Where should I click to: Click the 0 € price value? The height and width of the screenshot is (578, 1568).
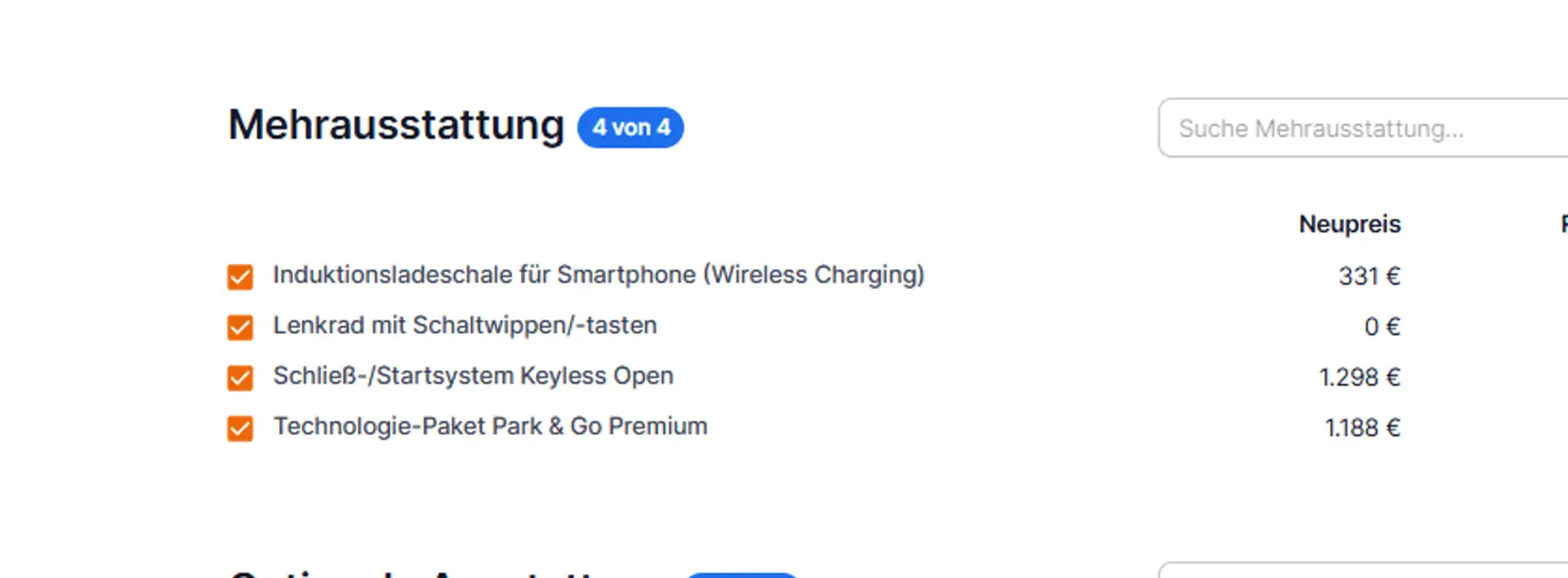(x=1382, y=327)
